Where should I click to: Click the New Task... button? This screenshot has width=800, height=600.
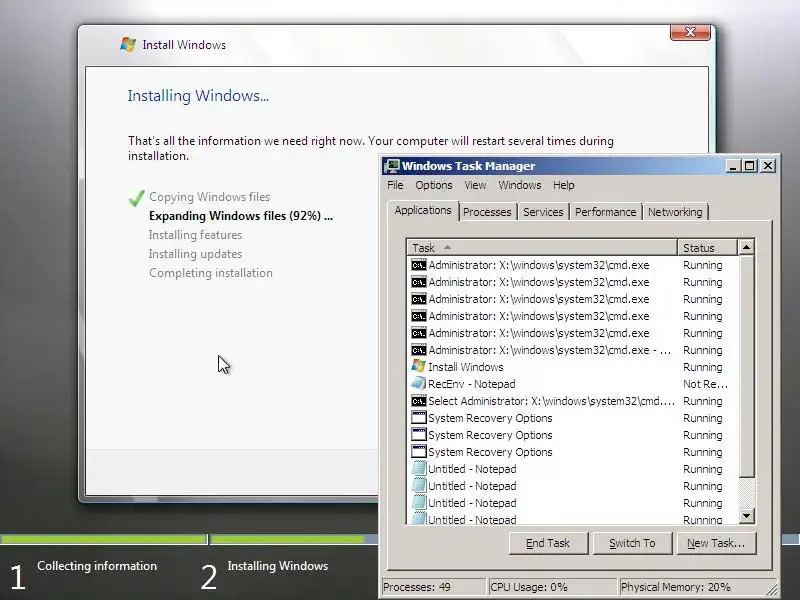pyautogui.click(x=716, y=543)
